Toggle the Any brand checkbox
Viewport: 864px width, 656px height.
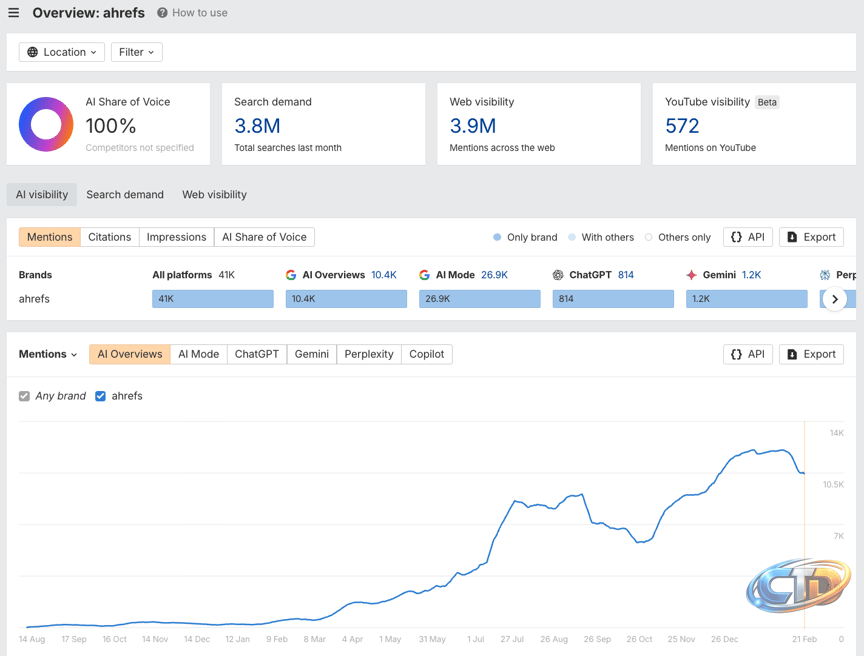pos(24,396)
